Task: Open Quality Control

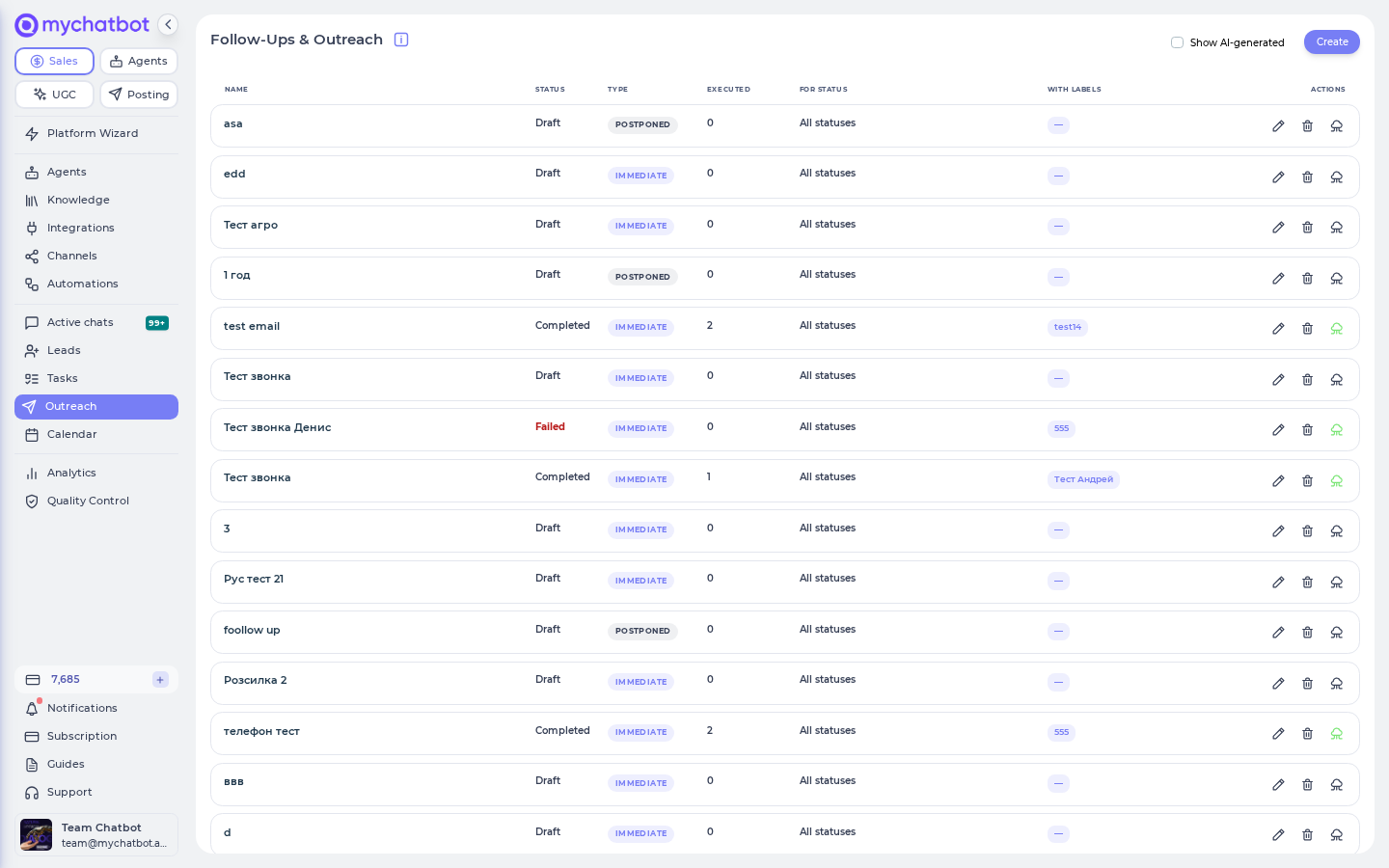Action: (96, 502)
